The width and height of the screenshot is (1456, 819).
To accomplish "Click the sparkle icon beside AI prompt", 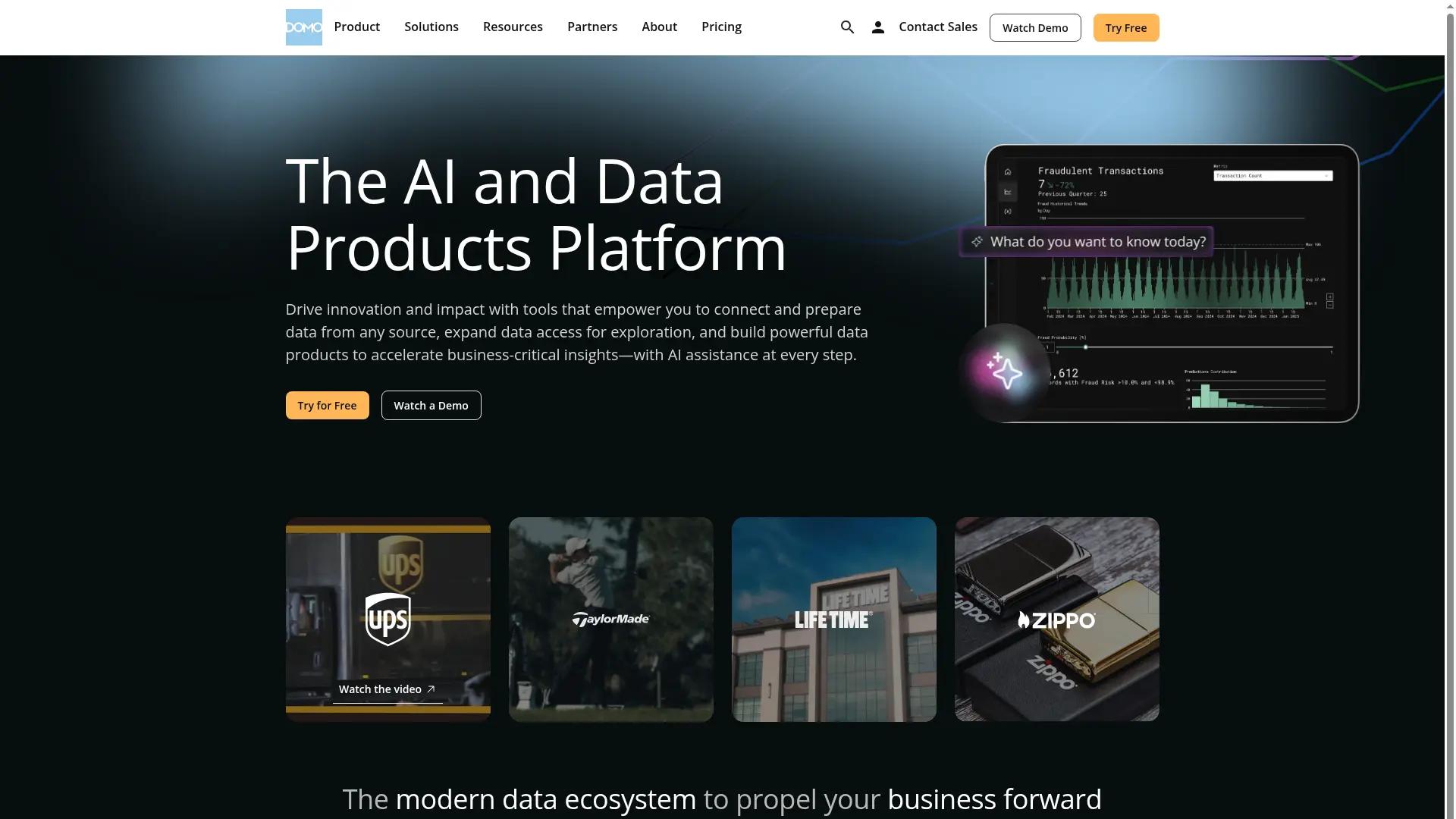I will tap(977, 242).
